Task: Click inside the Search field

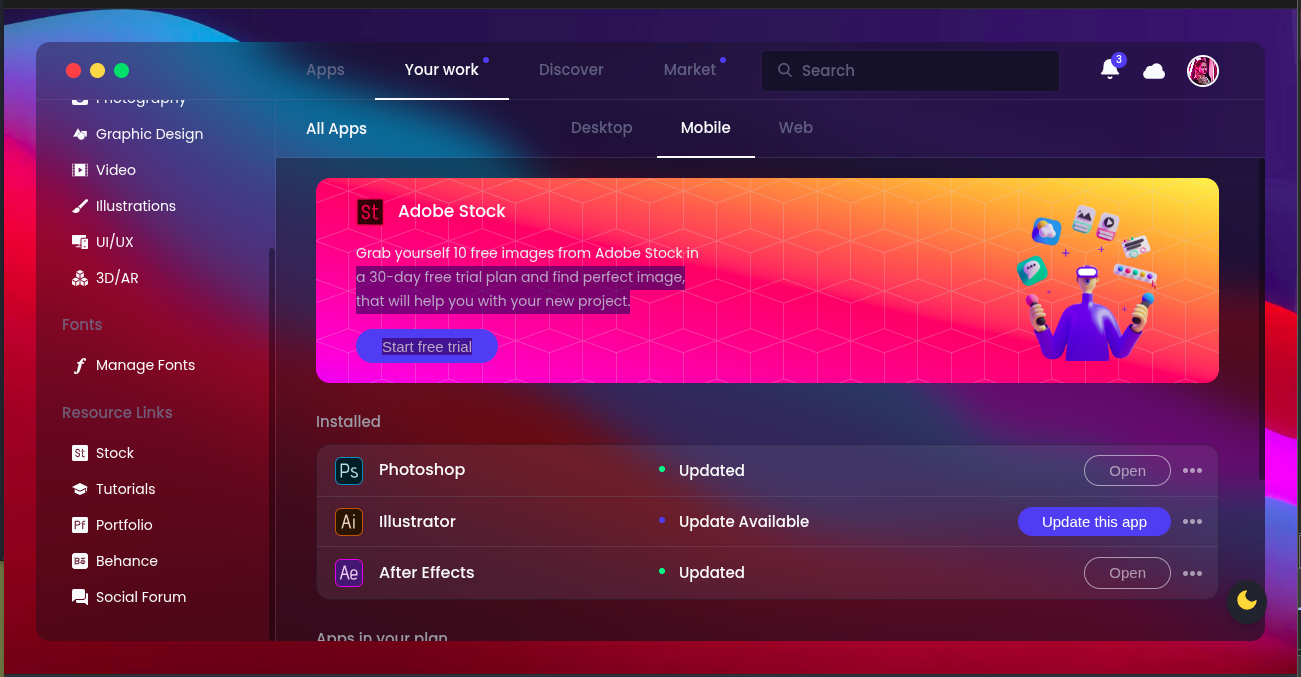Action: click(920, 71)
